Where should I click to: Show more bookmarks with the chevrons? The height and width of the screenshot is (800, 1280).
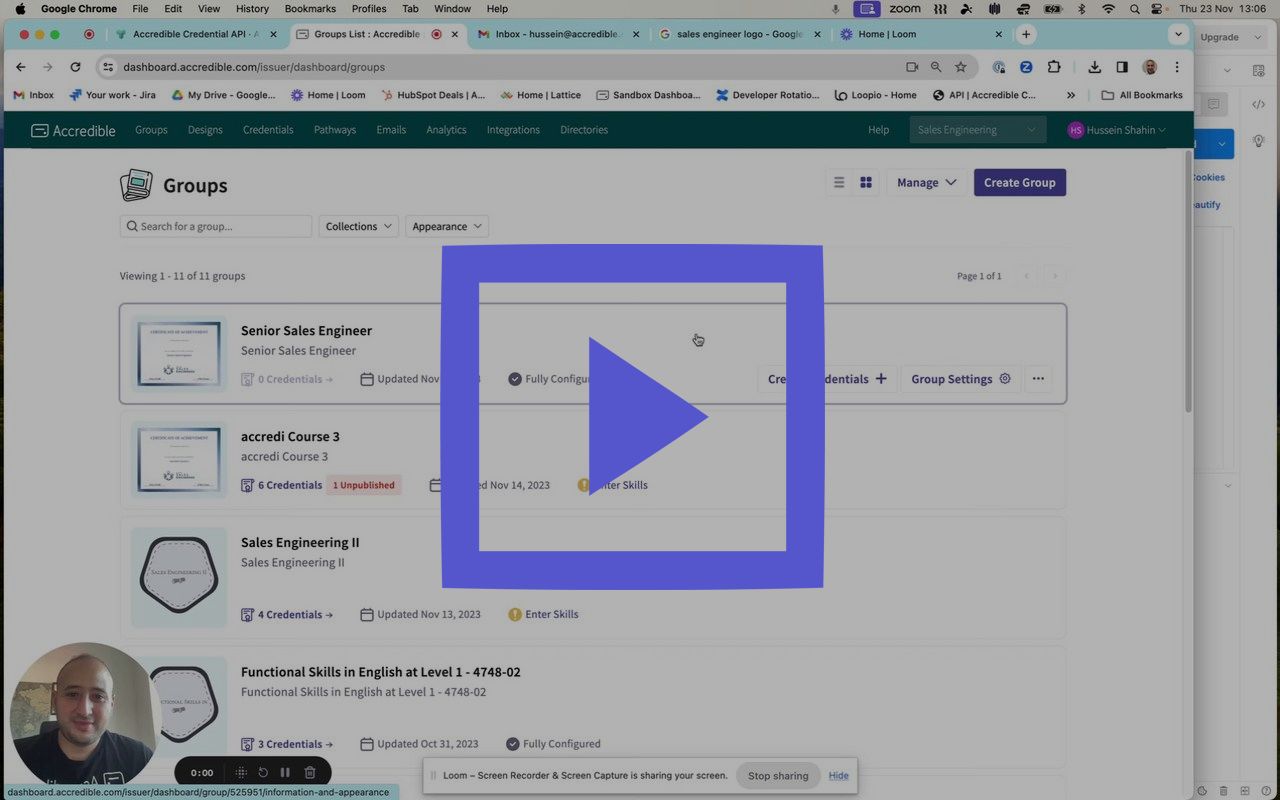[x=1071, y=95]
